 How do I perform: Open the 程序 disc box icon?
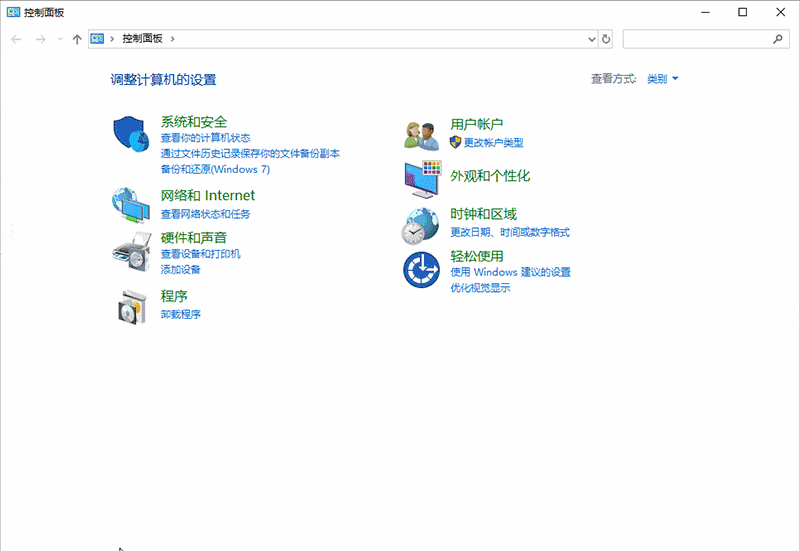click(133, 307)
